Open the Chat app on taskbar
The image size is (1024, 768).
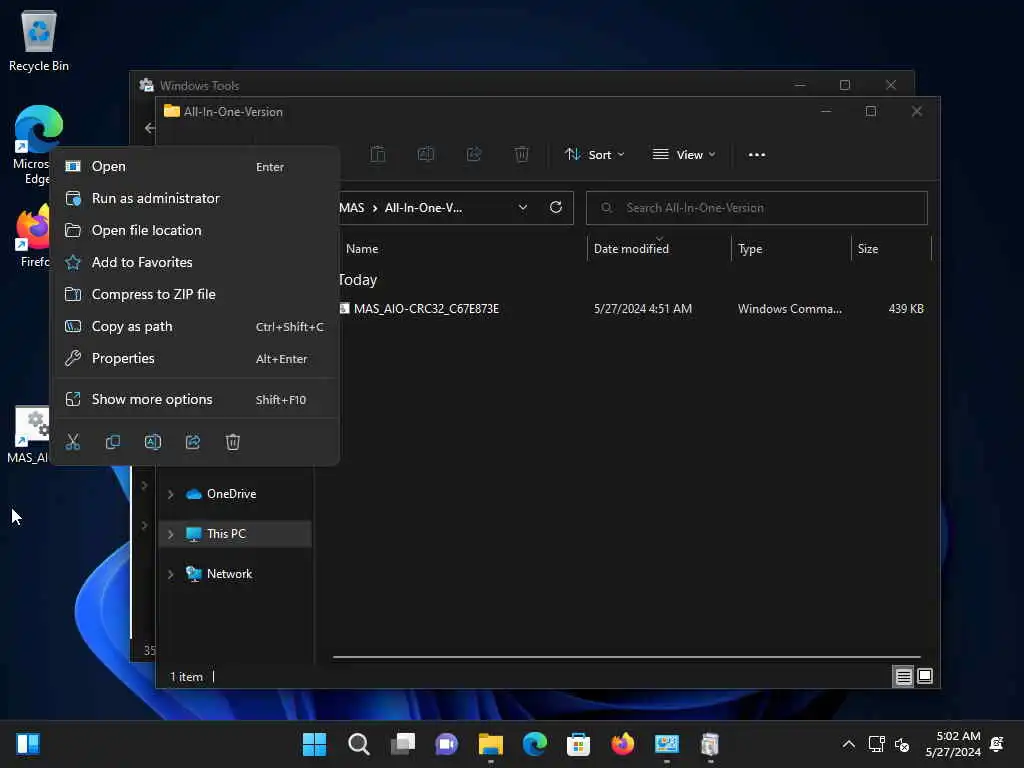[447, 744]
